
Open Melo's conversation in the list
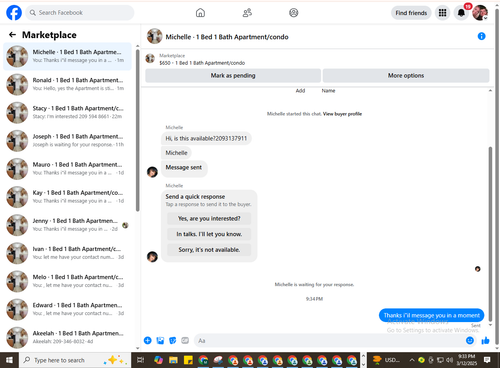pyautogui.click(x=67, y=281)
